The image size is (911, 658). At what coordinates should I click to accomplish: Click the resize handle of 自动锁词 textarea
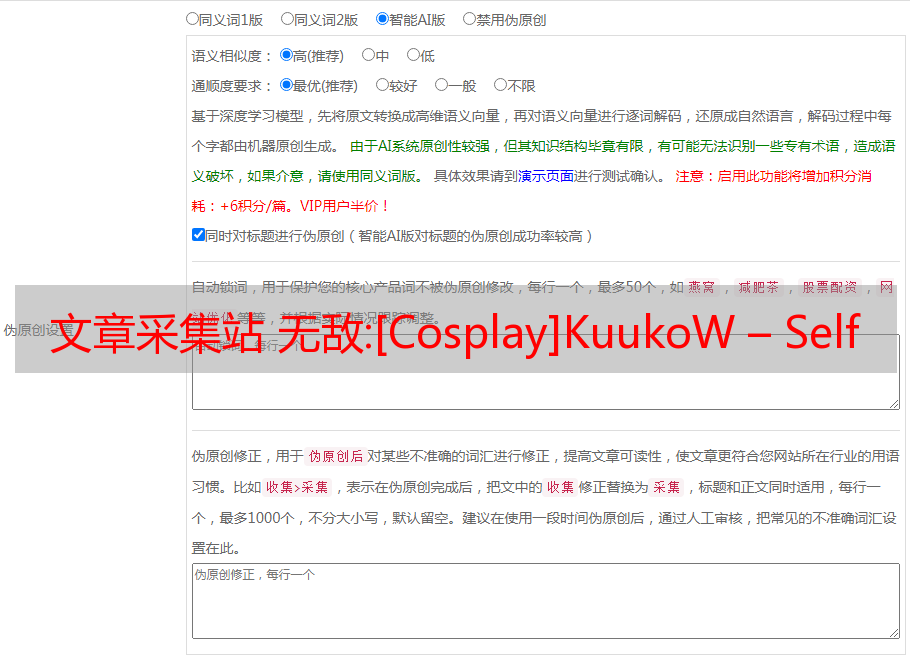894,403
